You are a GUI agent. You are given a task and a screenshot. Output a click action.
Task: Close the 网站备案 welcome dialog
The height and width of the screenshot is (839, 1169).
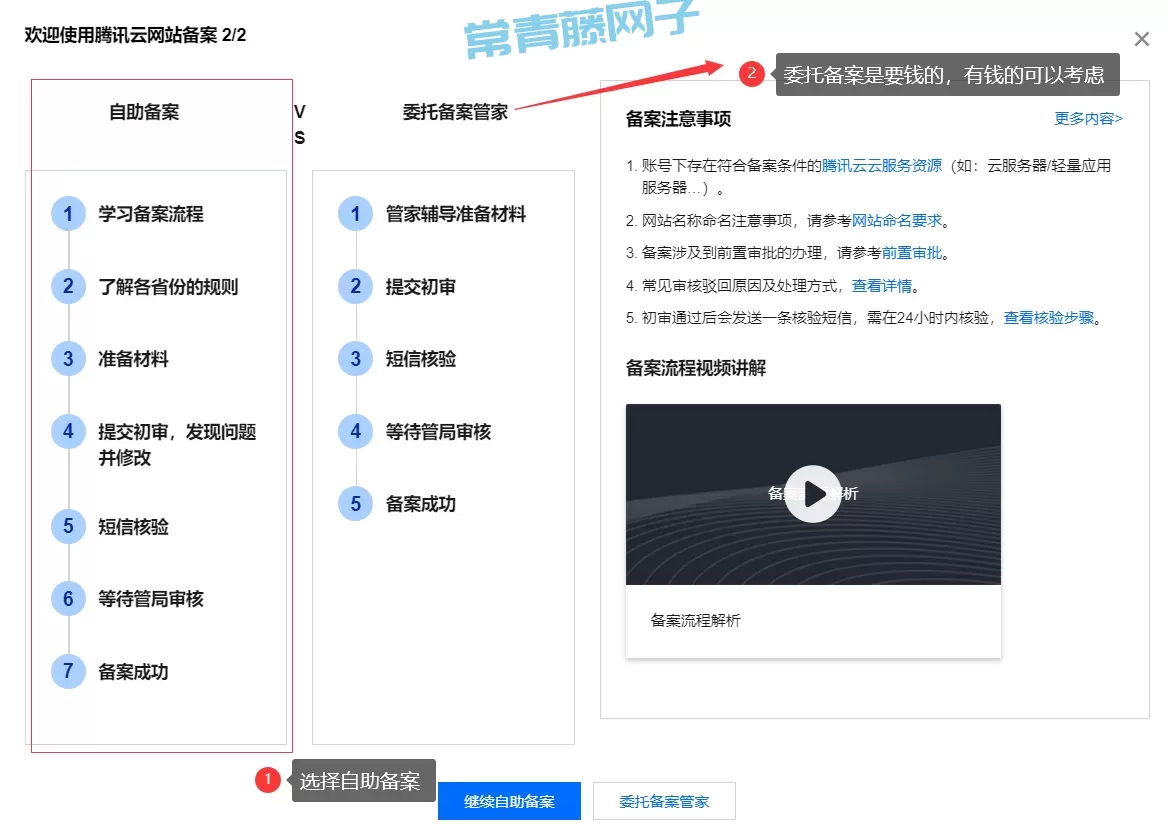(1141, 39)
